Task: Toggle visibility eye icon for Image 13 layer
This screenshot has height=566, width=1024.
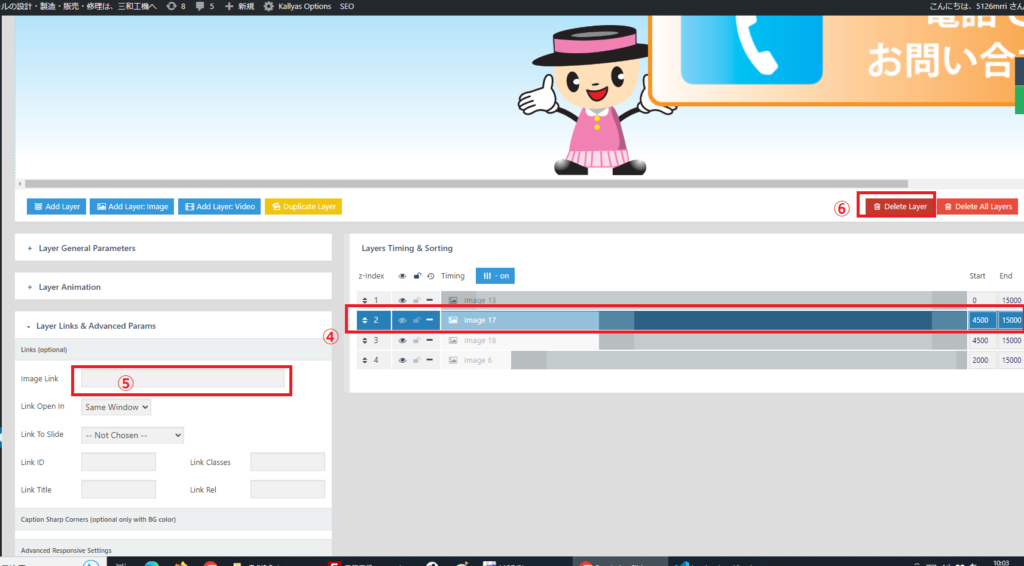Action: point(402,300)
